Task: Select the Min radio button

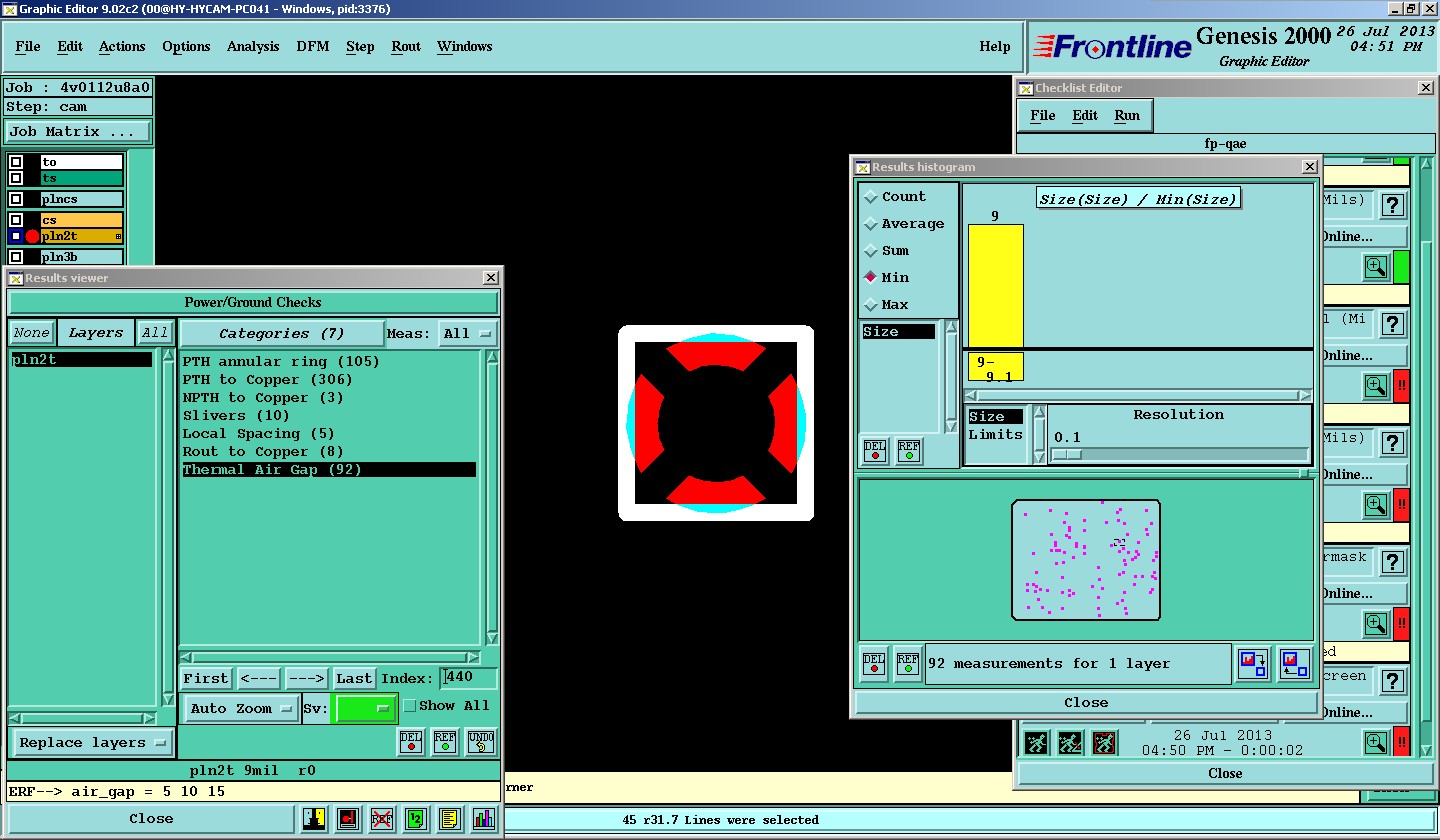Action: point(870,278)
